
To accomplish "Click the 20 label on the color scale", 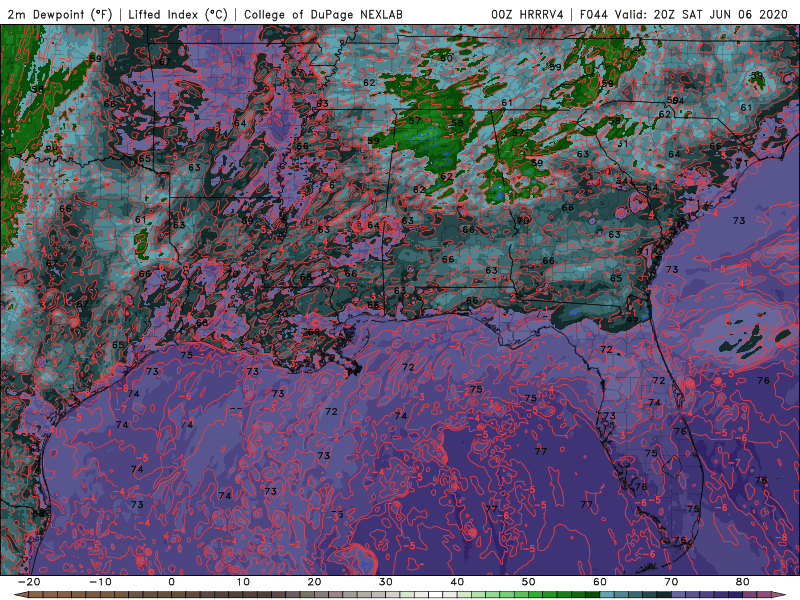I will 314,582.
